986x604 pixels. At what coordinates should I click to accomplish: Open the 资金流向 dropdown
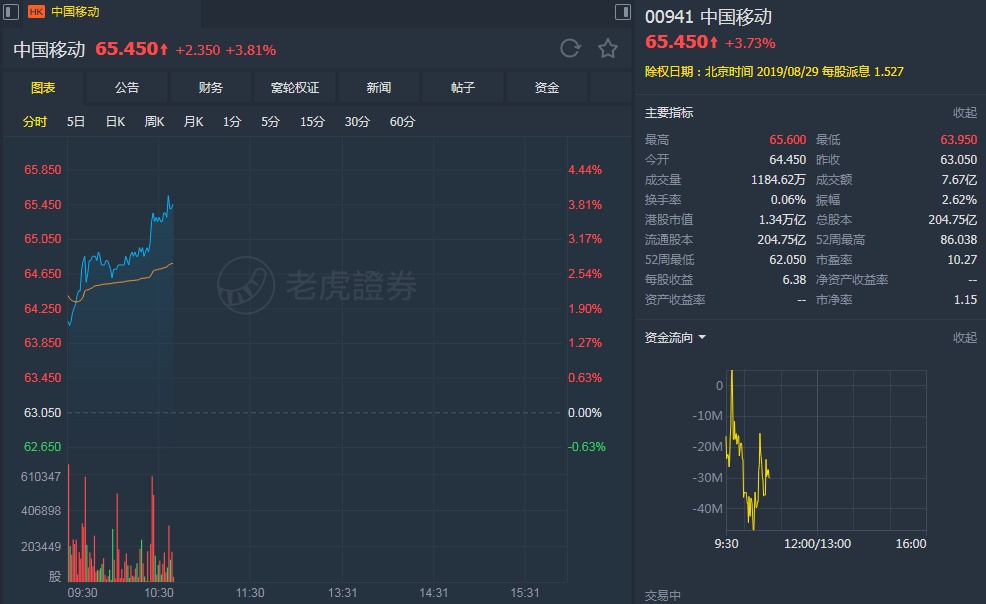tap(702, 338)
